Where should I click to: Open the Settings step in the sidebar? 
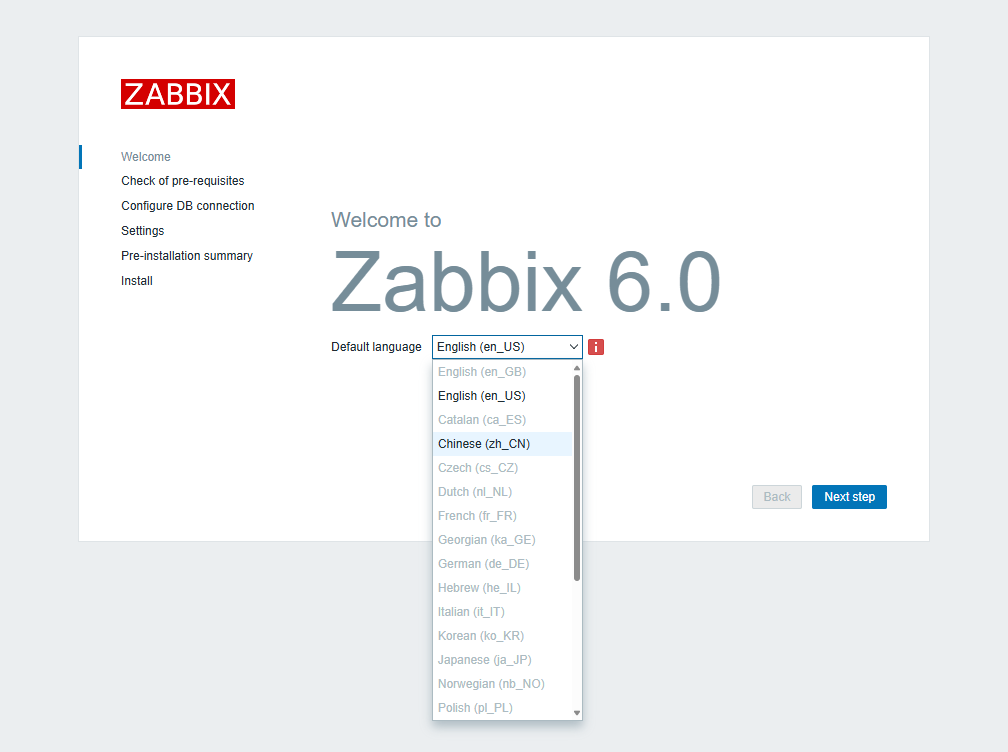[x=142, y=230]
